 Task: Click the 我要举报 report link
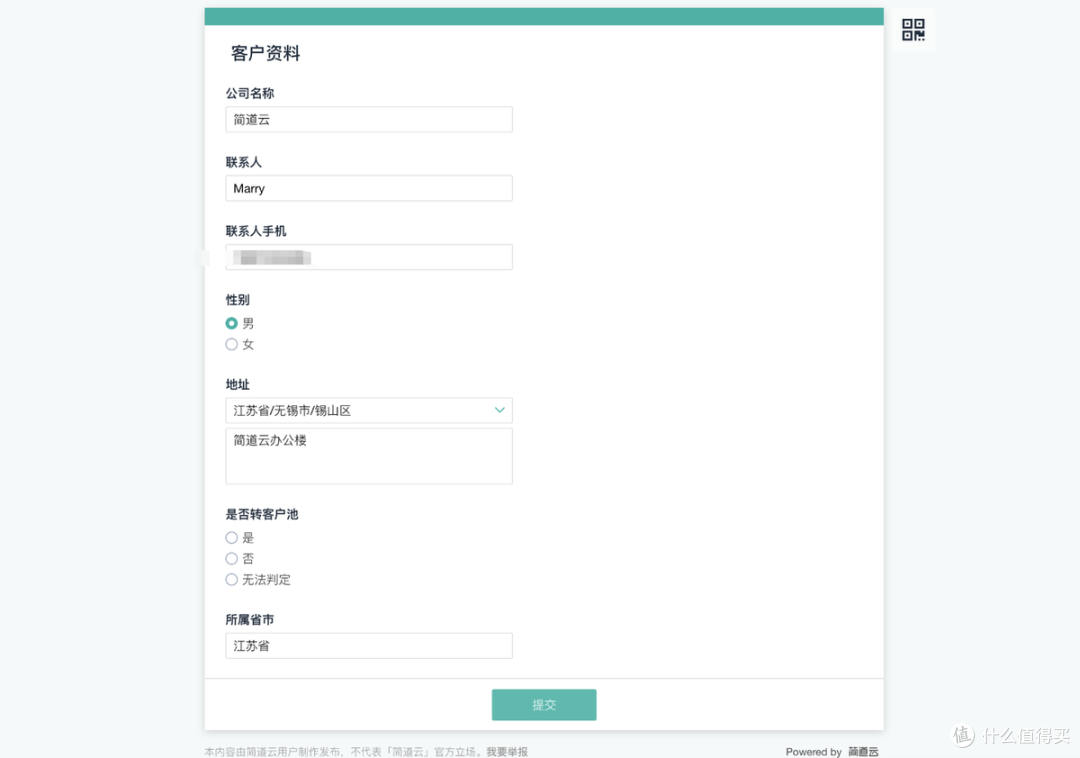click(x=508, y=751)
